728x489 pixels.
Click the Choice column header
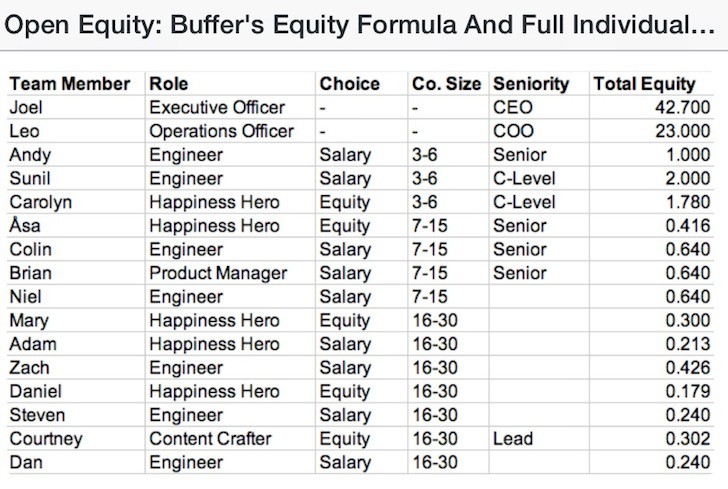coord(351,84)
